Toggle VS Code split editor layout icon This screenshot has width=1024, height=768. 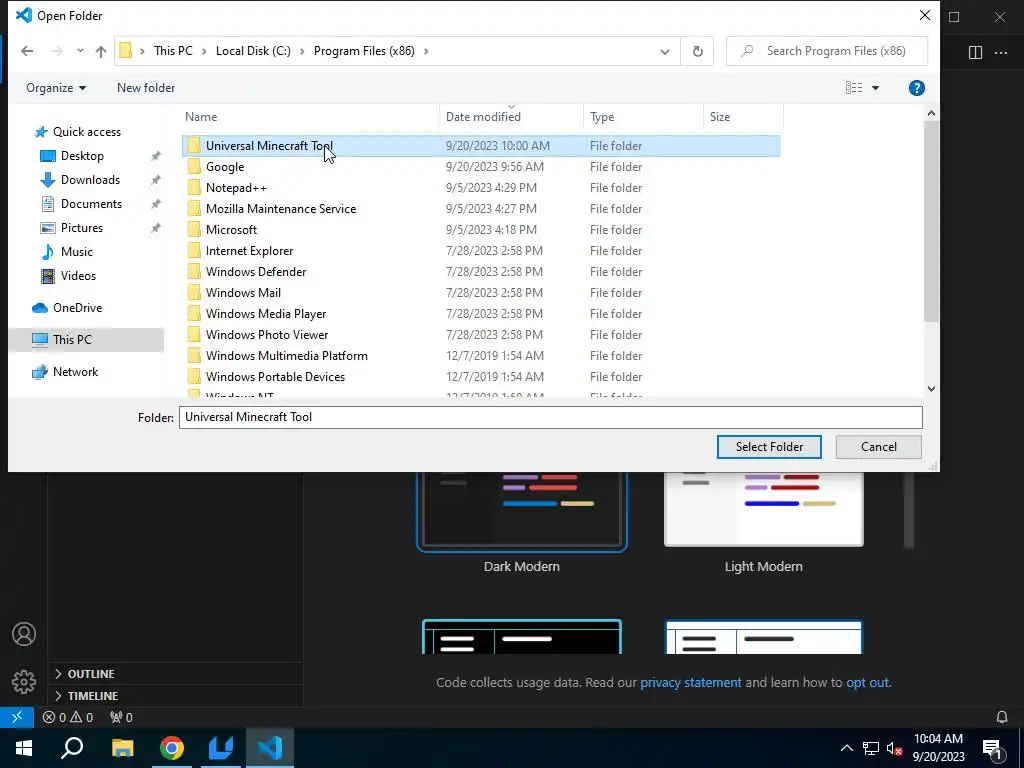(975, 52)
